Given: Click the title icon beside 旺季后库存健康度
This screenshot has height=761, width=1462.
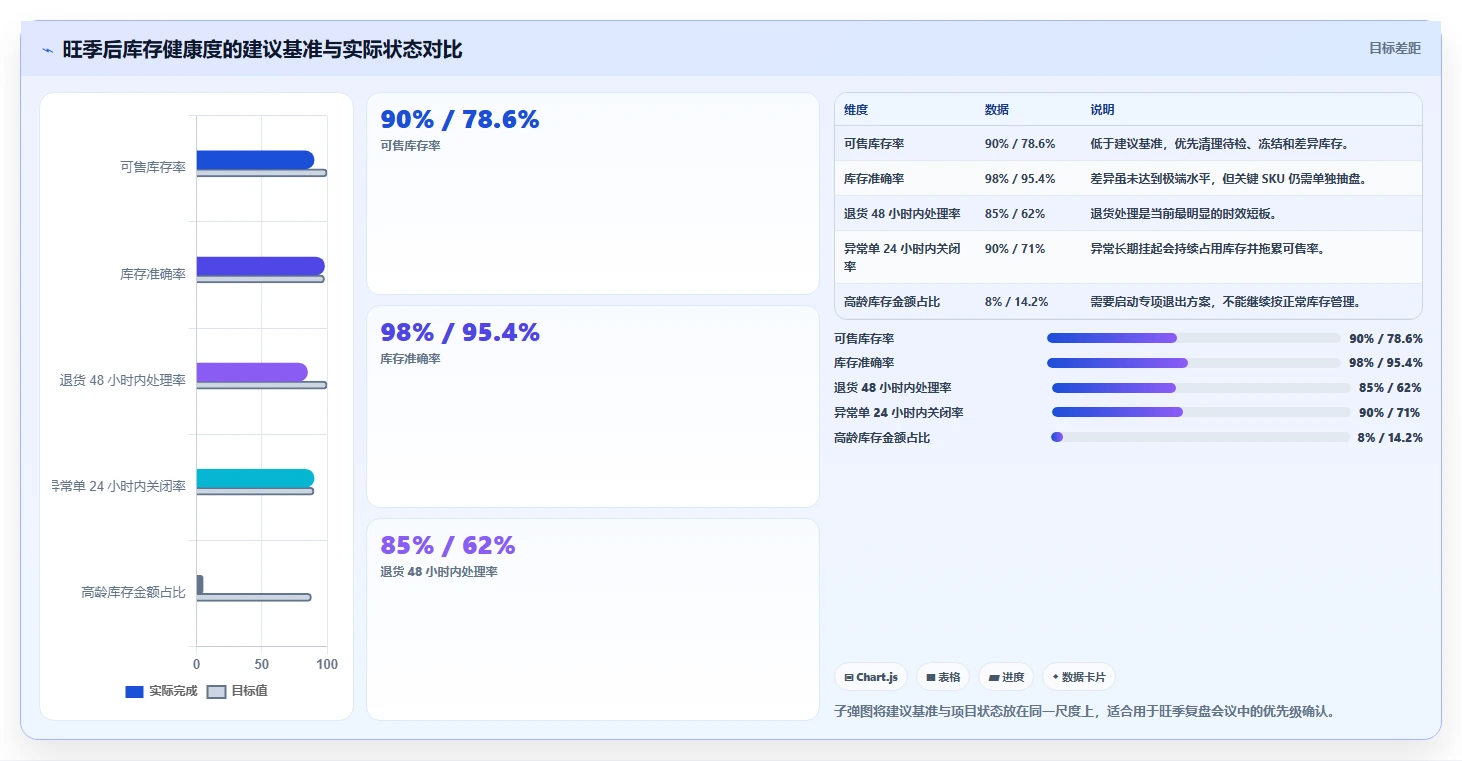Looking at the screenshot, I should (x=48, y=50).
